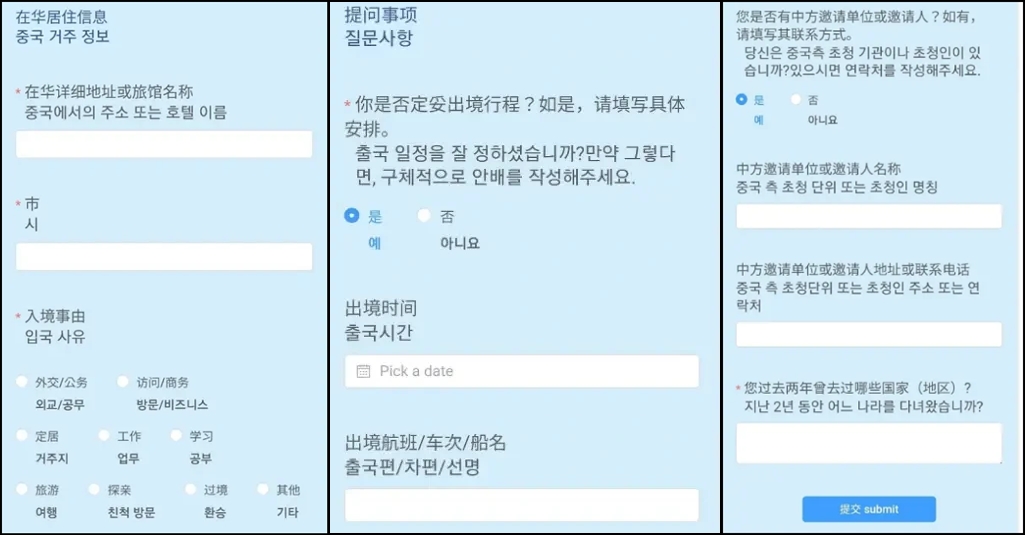Image resolution: width=1025 pixels, height=535 pixels.
Task: Click the 提交 submit button
Action: pyautogui.click(x=869, y=509)
